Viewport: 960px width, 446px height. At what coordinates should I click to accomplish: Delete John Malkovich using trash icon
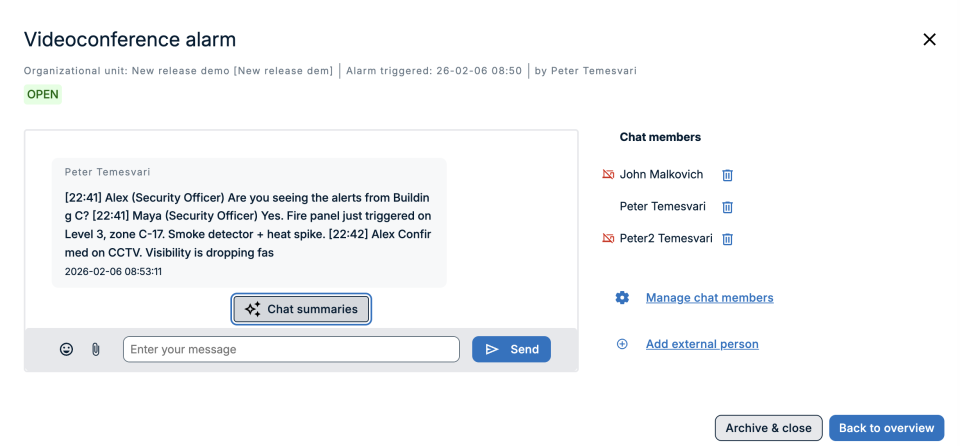point(728,175)
